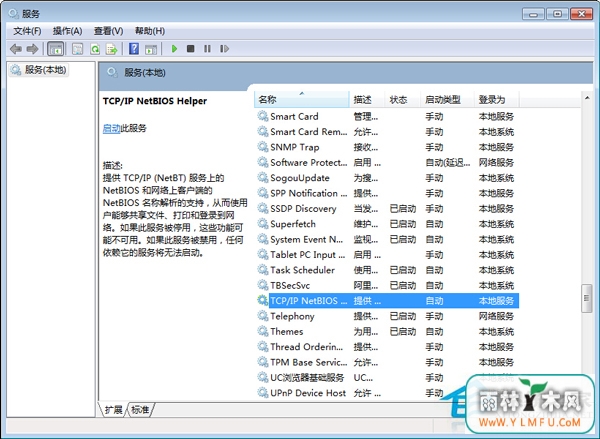
Task: Toggle the action pane toolbar icon
Action: [x=151, y=49]
